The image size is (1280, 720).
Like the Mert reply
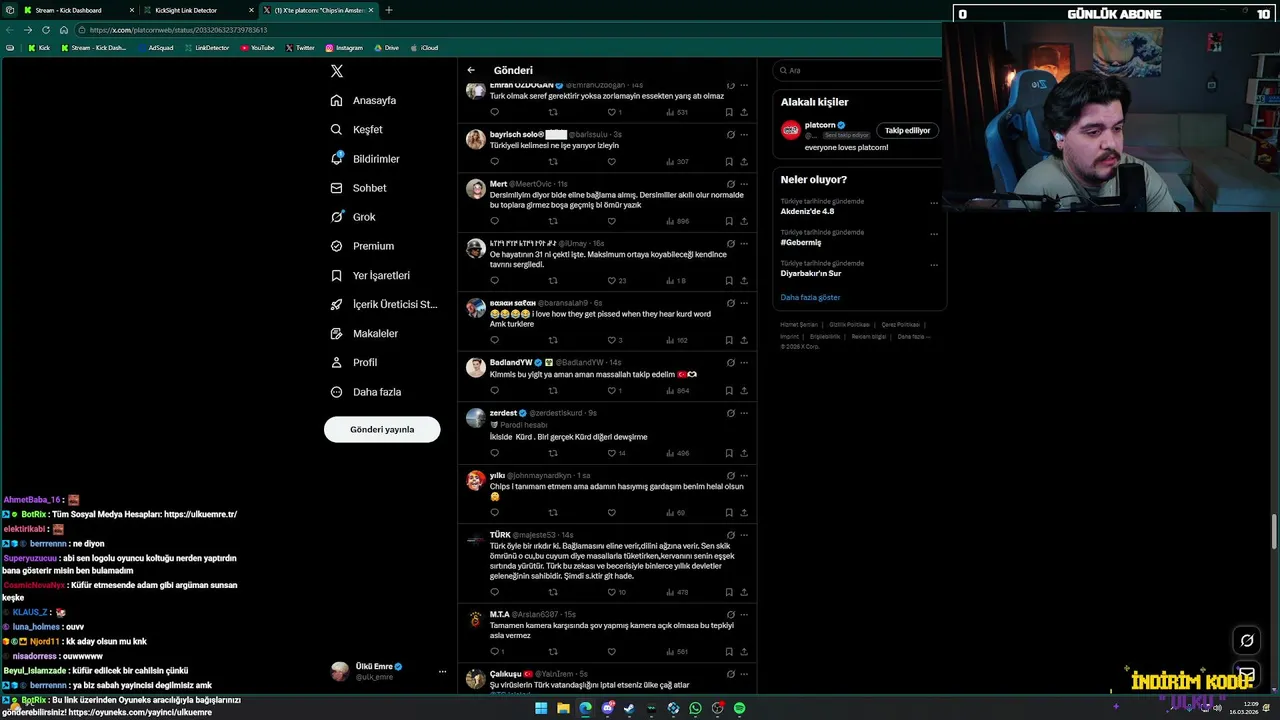(612, 221)
